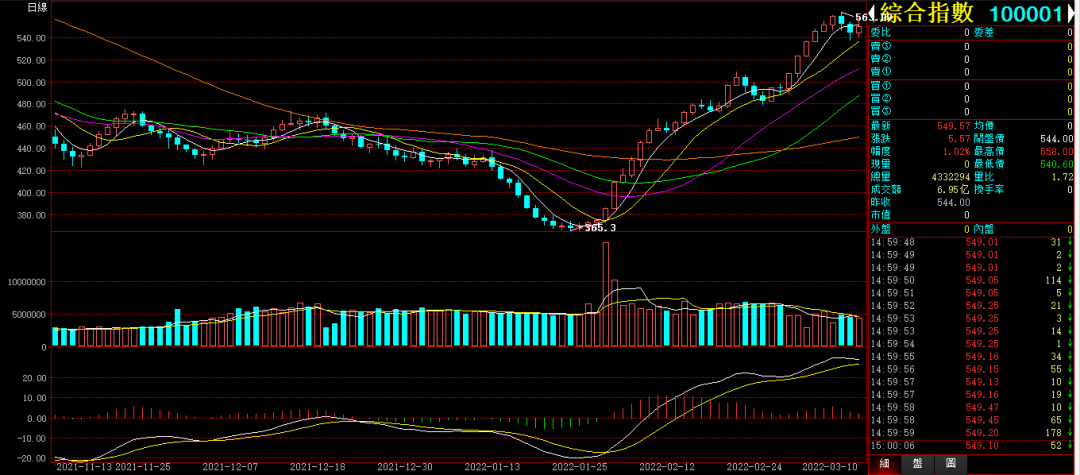The width and height of the screenshot is (1080, 475).
Task: Click the green arrow in 14:59:55 row
Action: tap(1070, 356)
